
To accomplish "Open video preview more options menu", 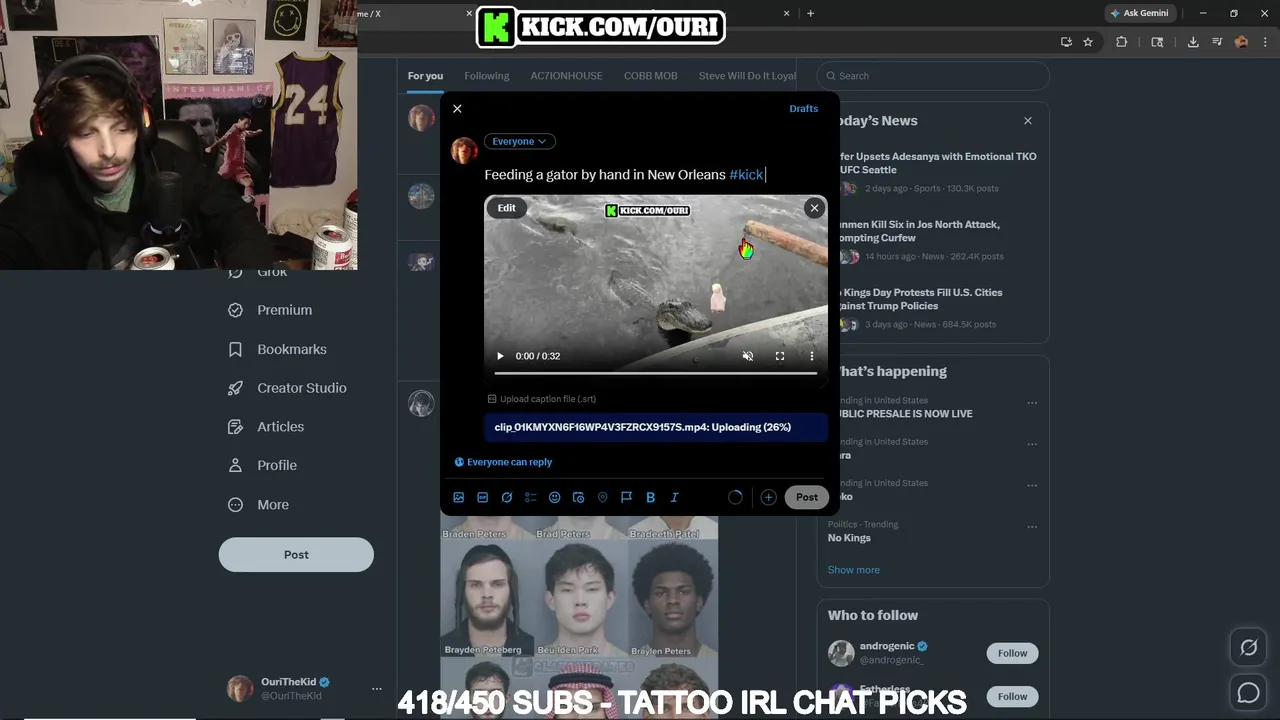I will (812, 356).
